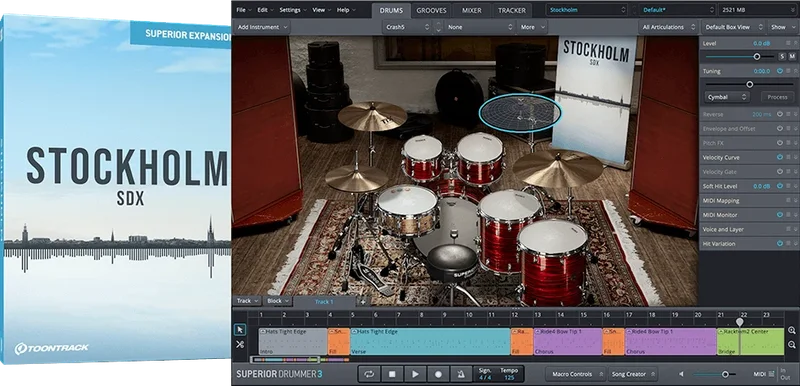The image size is (800, 386).
Task: Toggle MIDI Monitor power button
Action: (x=780, y=215)
